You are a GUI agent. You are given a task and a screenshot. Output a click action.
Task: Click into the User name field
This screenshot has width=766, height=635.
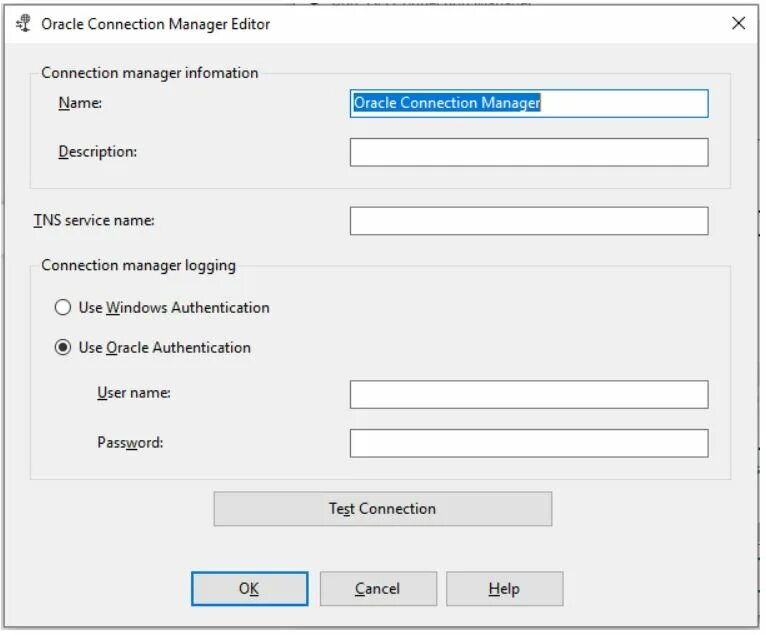pos(529,395)
